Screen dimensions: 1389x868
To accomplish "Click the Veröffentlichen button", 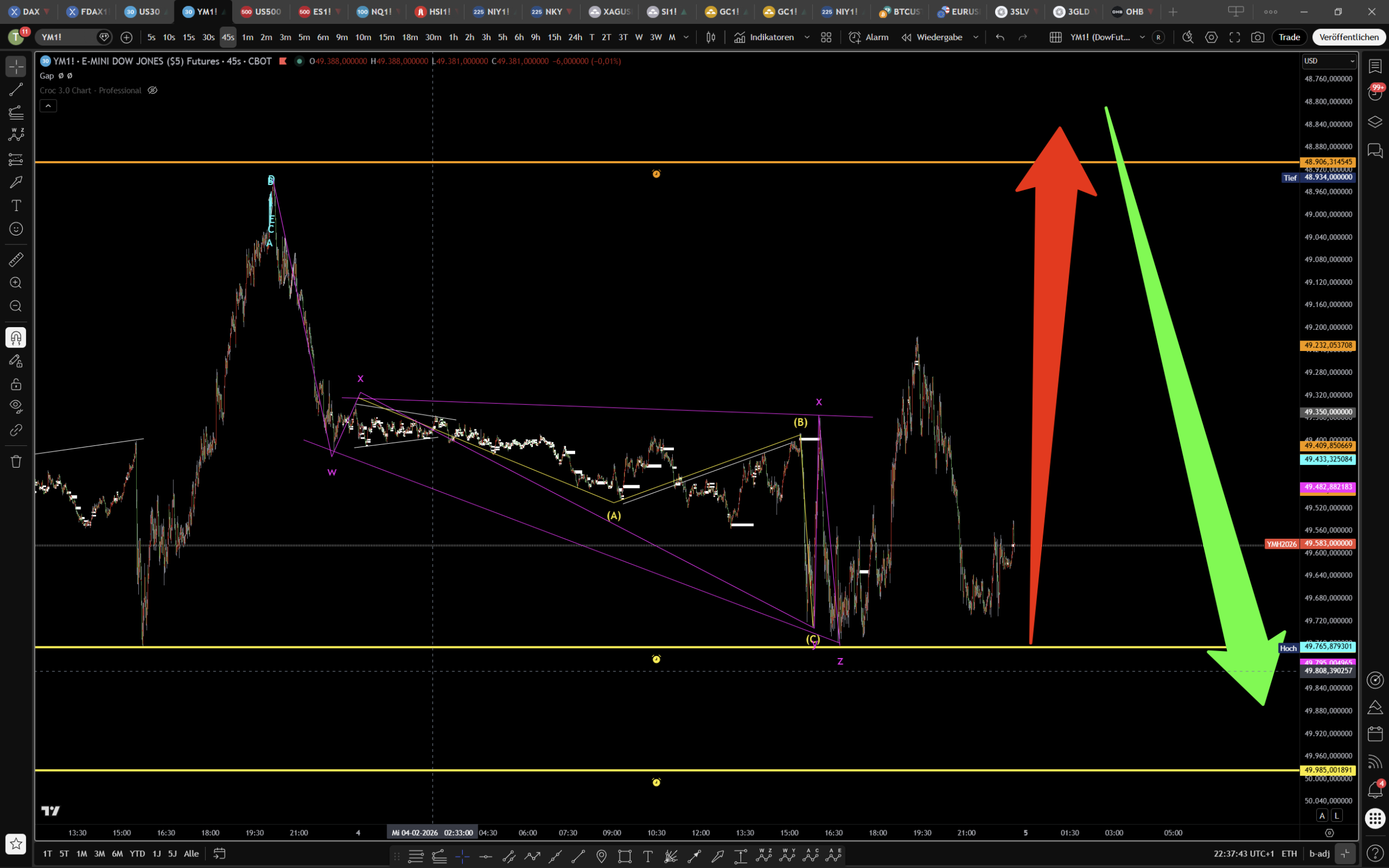I will (1349, 37).
